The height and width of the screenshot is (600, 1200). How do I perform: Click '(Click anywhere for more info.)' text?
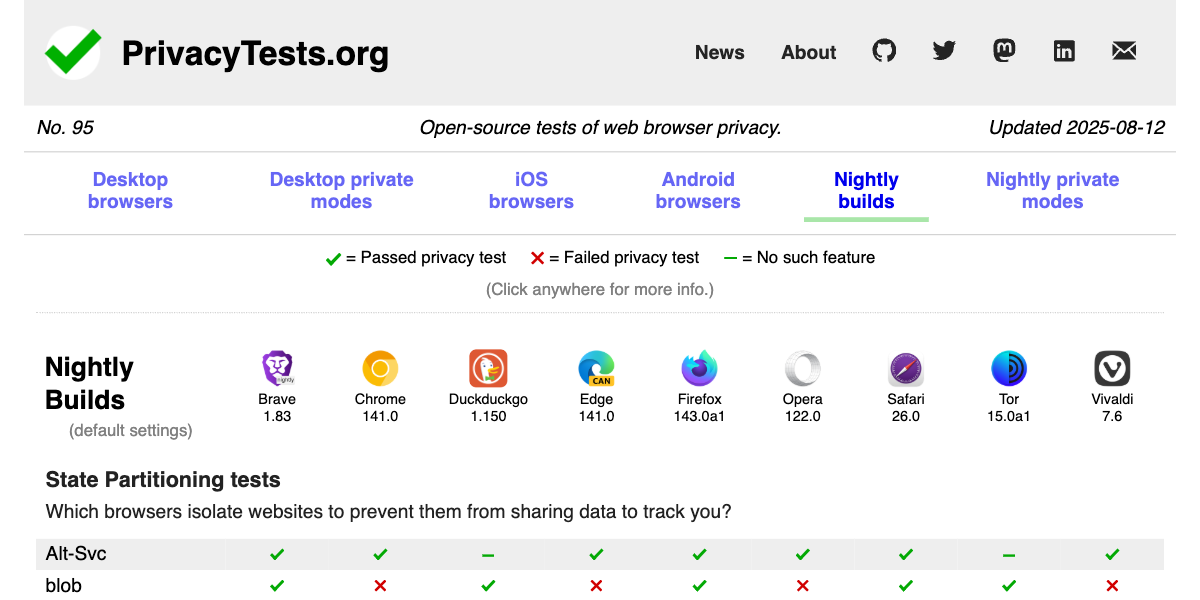coord(600,289)
